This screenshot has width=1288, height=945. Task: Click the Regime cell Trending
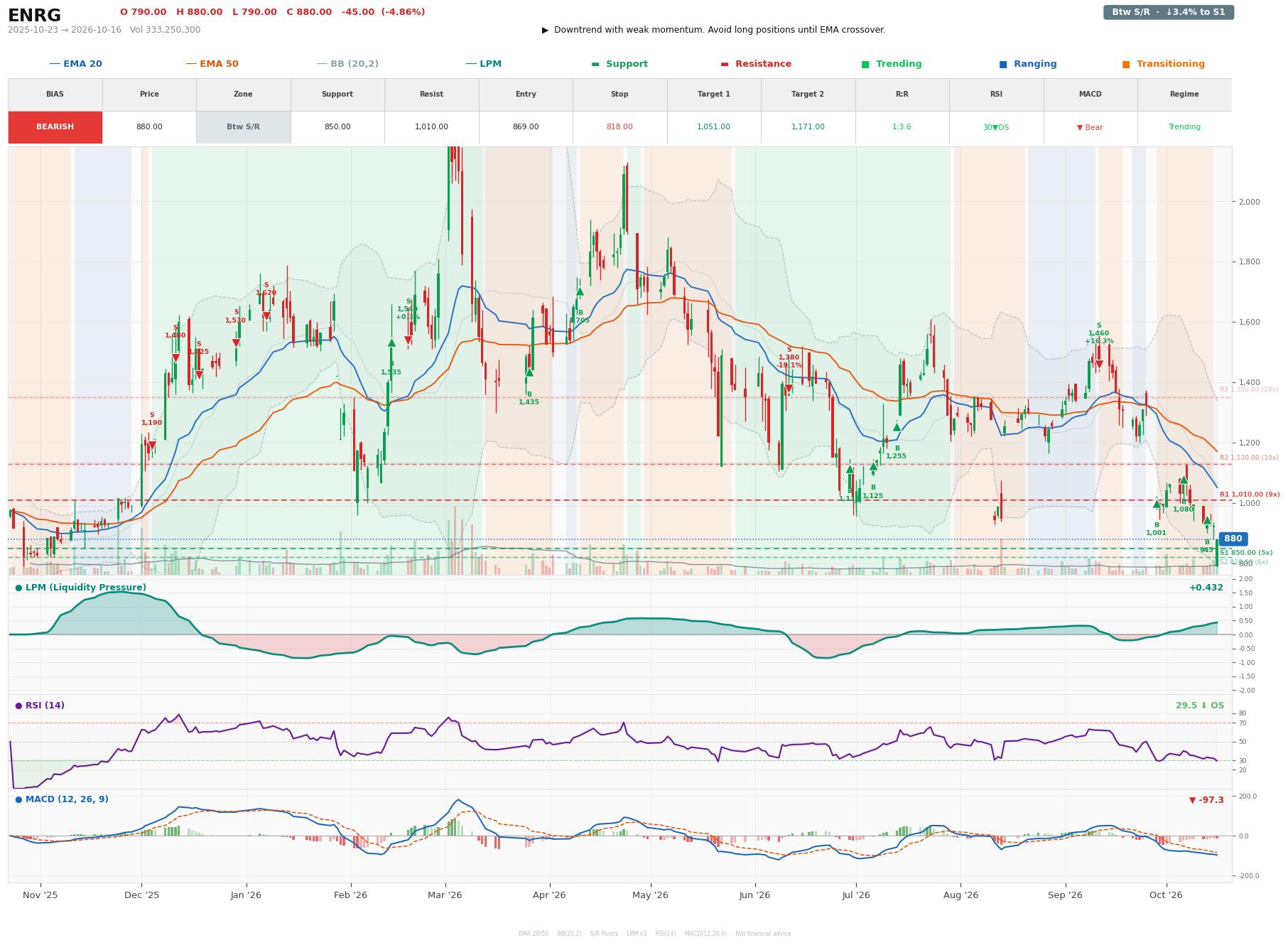[1184, 127]
